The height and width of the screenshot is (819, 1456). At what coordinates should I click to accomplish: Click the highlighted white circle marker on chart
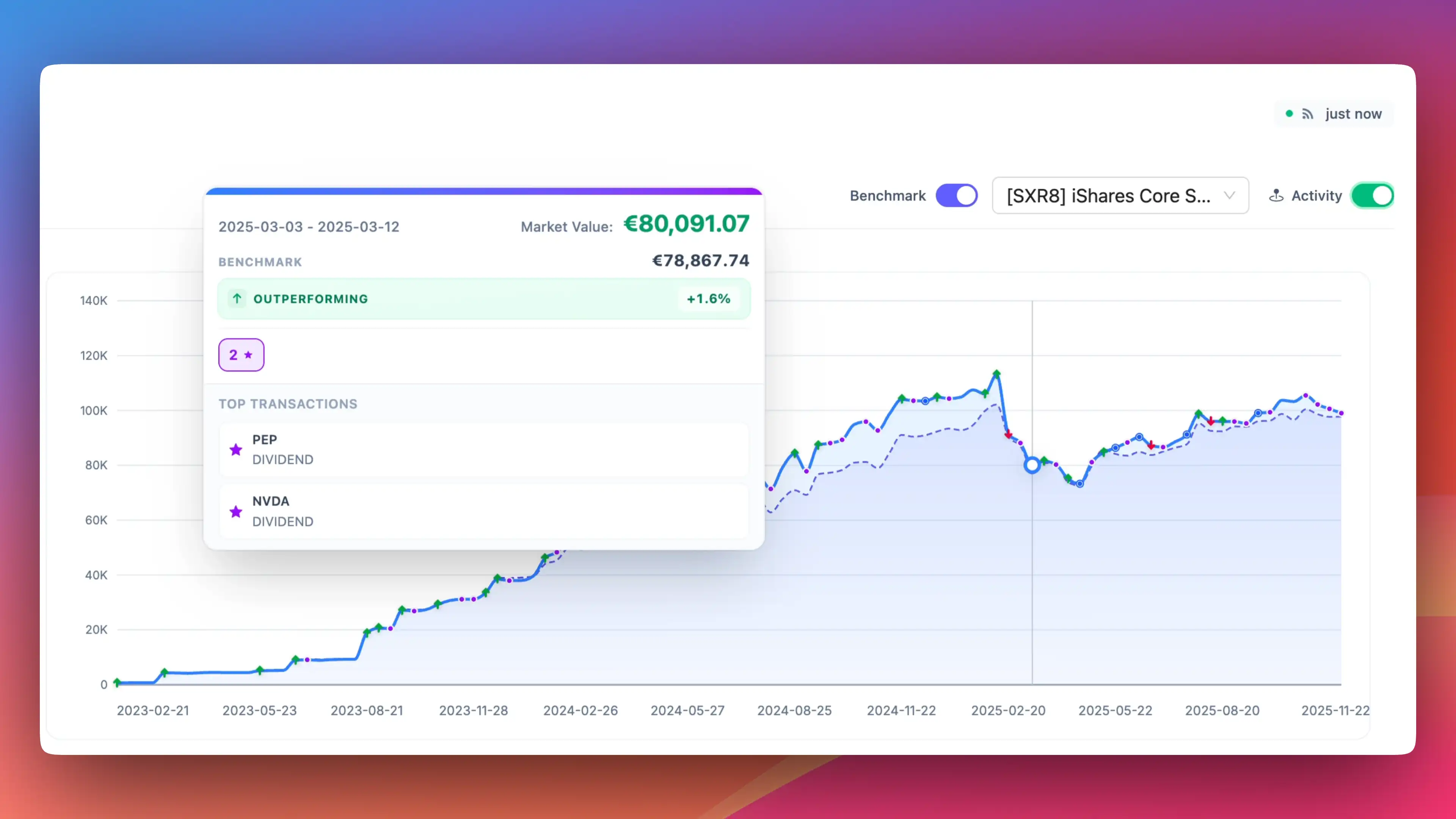coord(1032,465)
